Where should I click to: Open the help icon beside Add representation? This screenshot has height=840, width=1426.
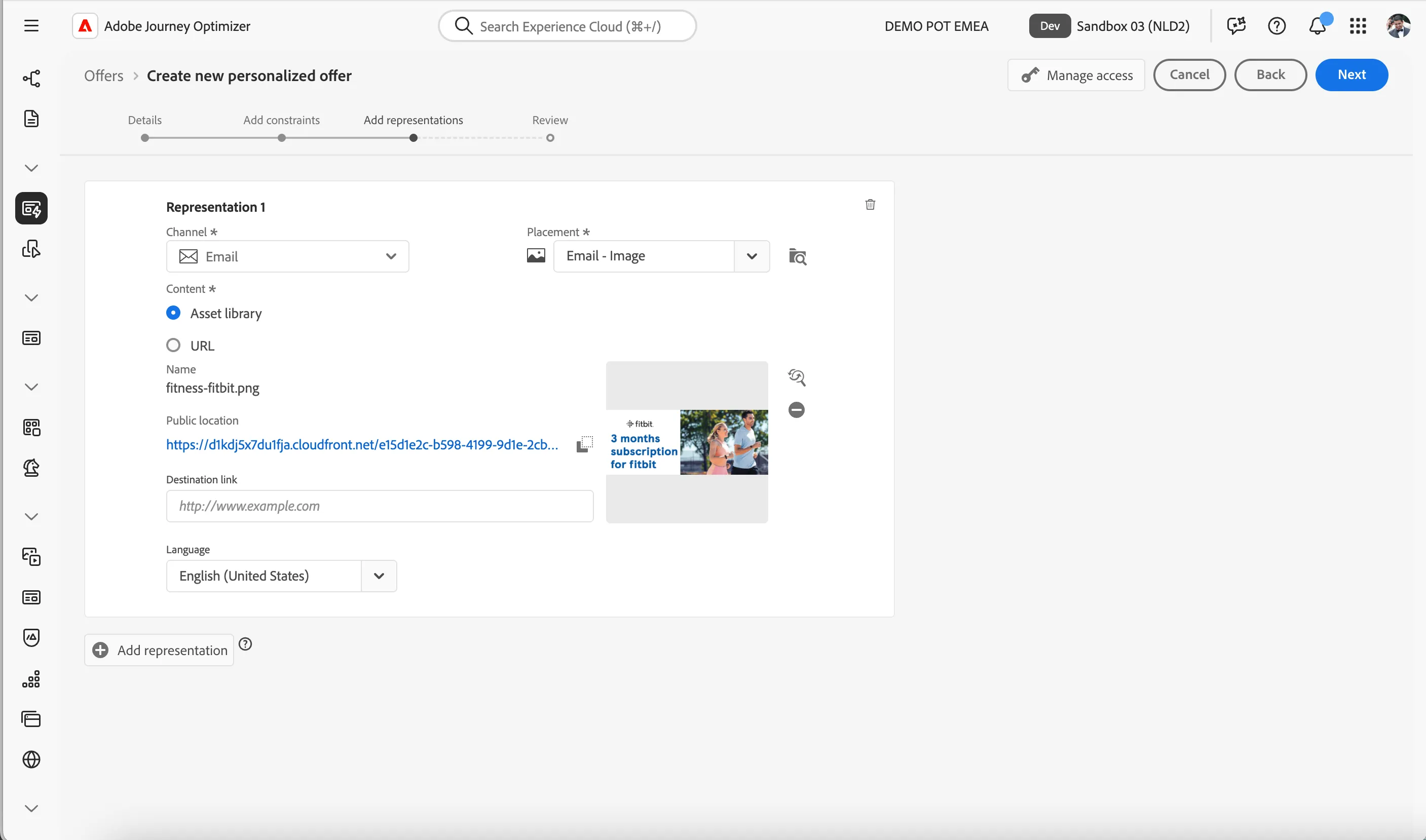tap(245, 643)
